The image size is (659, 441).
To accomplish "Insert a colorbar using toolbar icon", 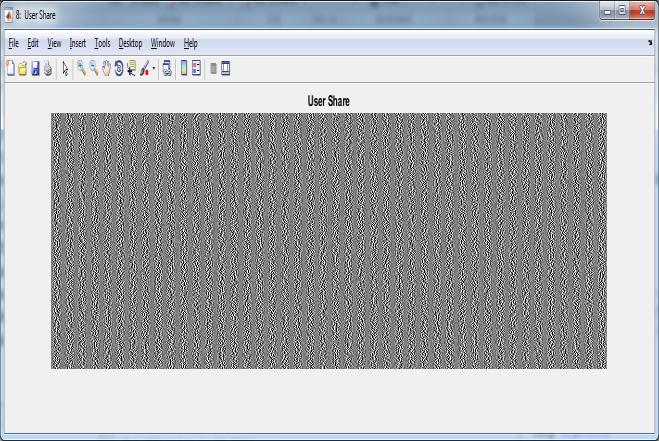I will tap(184, 68).
